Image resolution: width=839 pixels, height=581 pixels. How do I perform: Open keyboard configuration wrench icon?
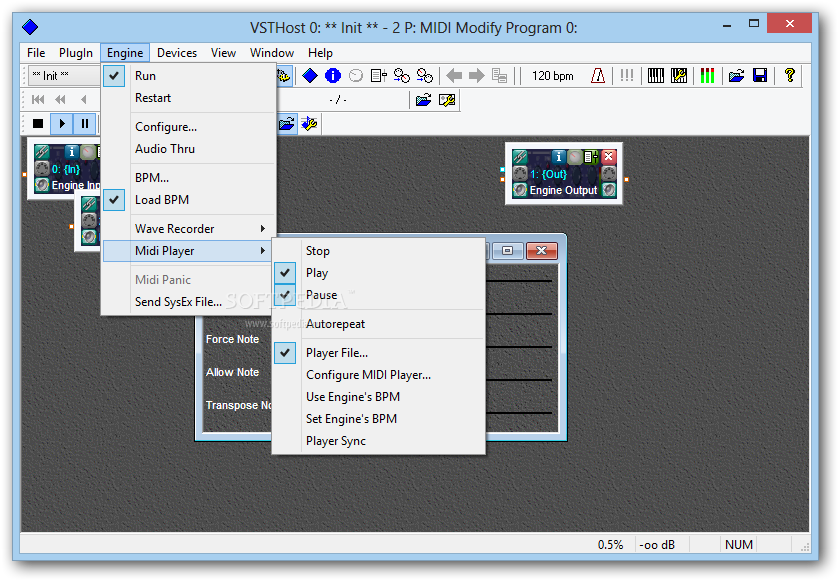click(x=678, y=76)
